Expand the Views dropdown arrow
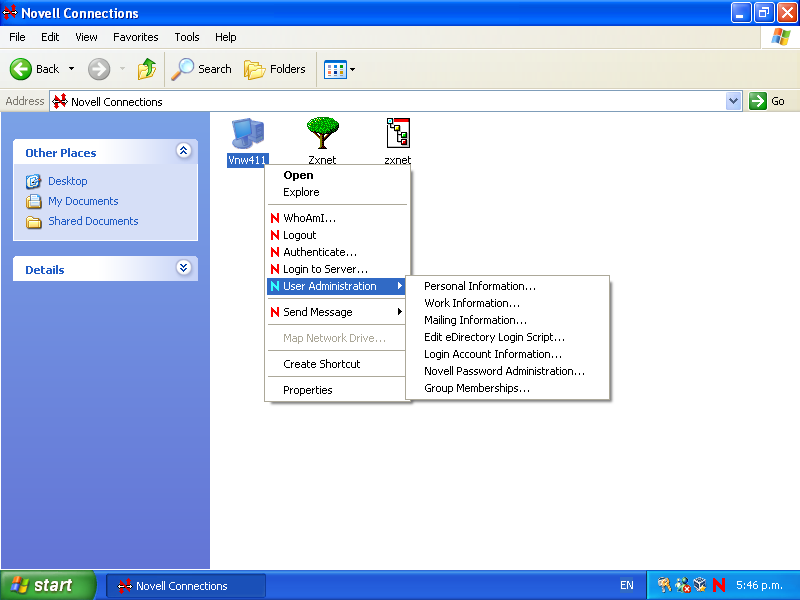The height and width of the screenshot is (600, 800). coord(352,69)
